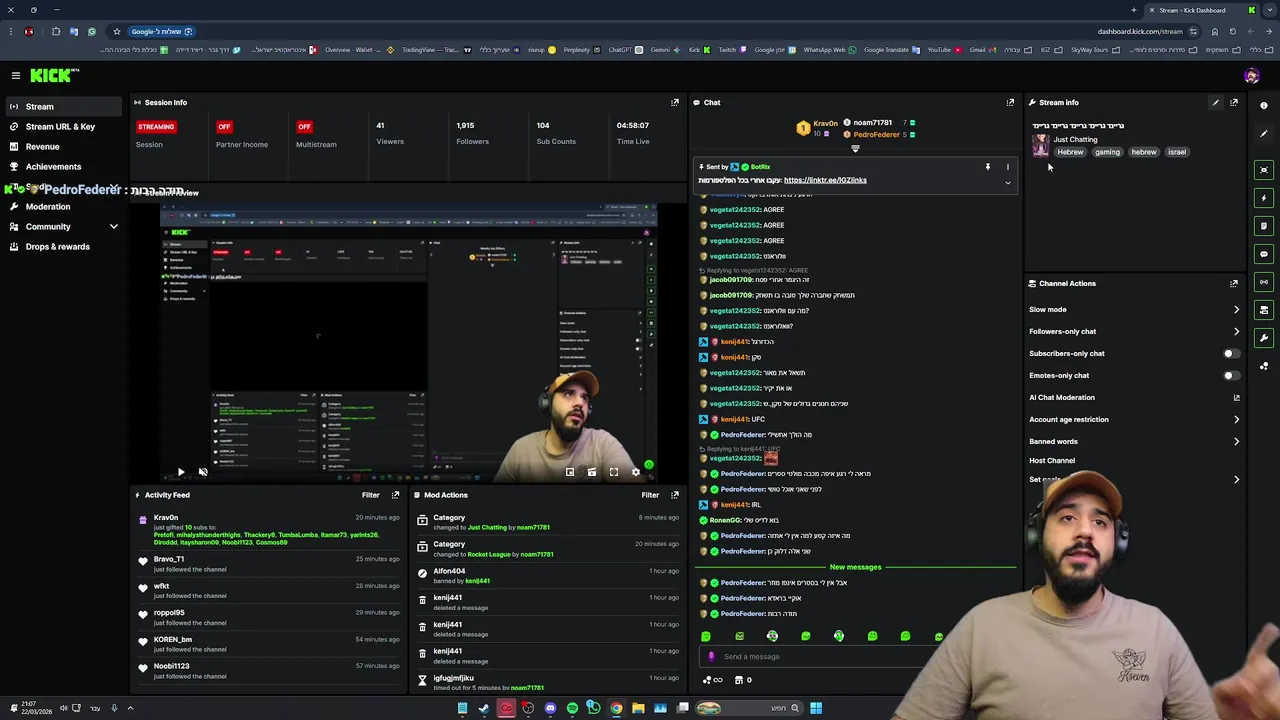
Task: Click the Hebrew language tag in Stream info
Action: click(x=1070, y=152)
